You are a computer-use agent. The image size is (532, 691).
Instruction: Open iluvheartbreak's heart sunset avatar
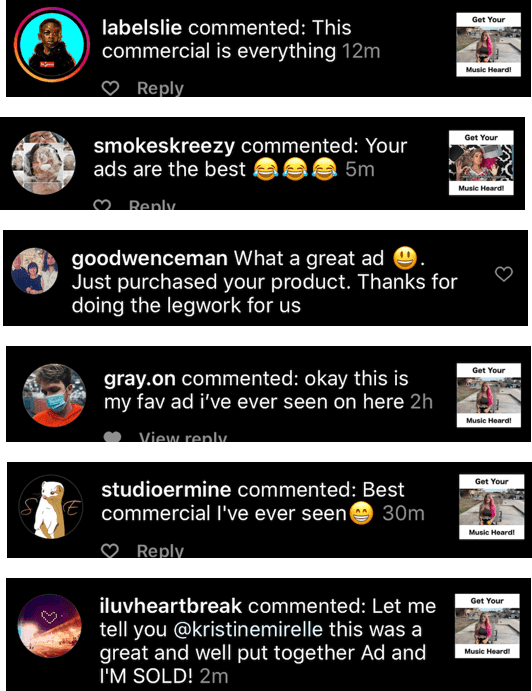(x=49, y=626)
